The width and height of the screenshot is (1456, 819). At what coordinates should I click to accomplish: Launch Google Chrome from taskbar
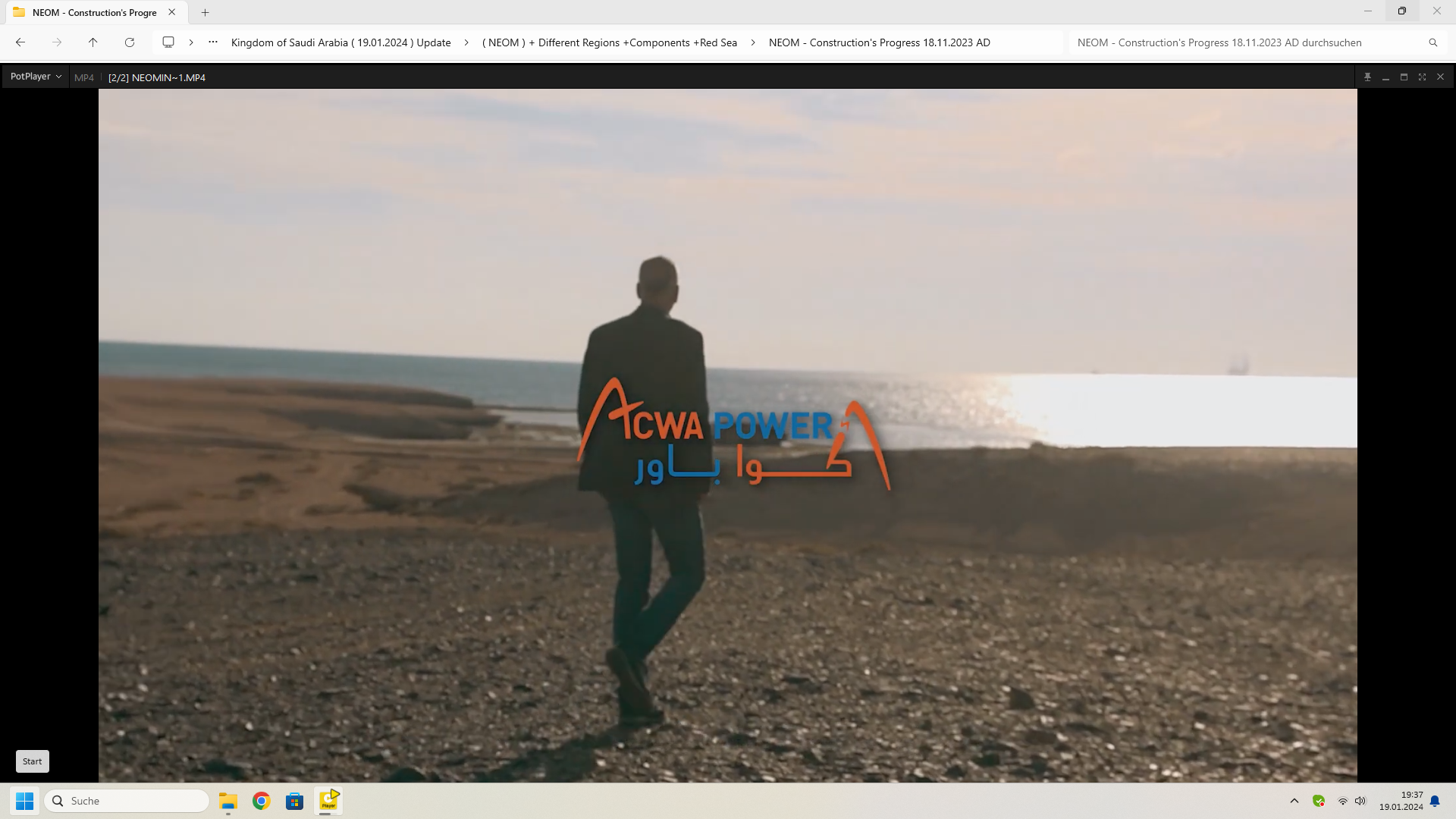point(262,801)
